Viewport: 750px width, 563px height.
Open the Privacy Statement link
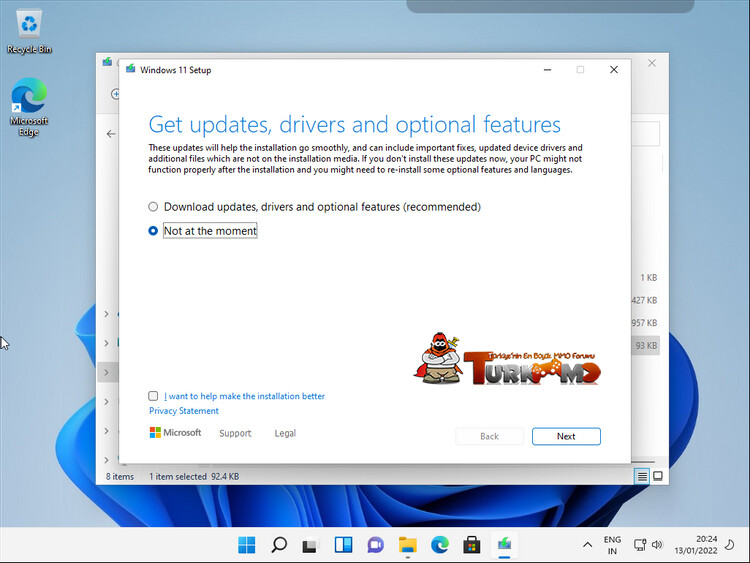pos(184,410)
